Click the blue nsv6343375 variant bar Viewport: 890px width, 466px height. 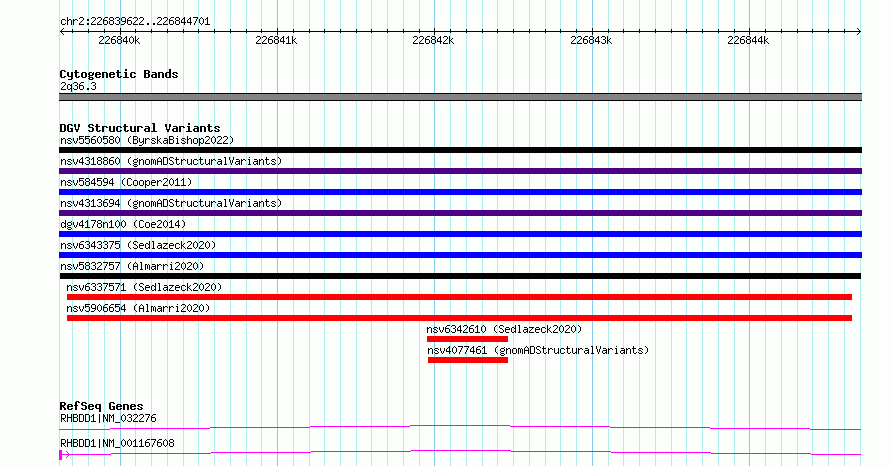tap(460, 255)
